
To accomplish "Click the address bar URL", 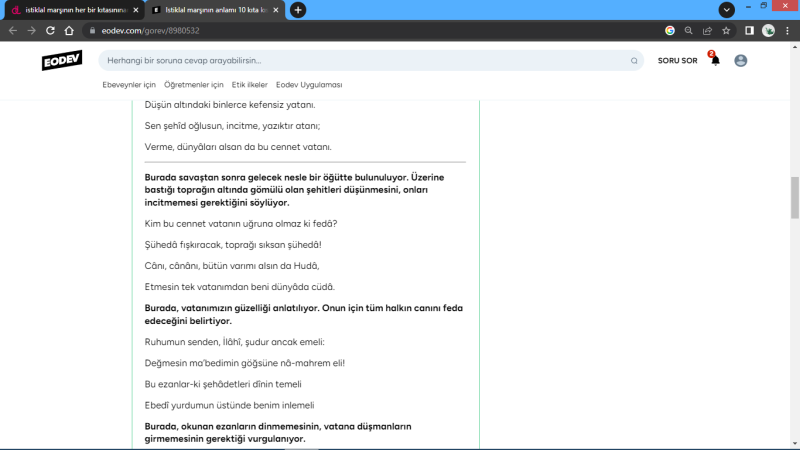I will 150,31.
